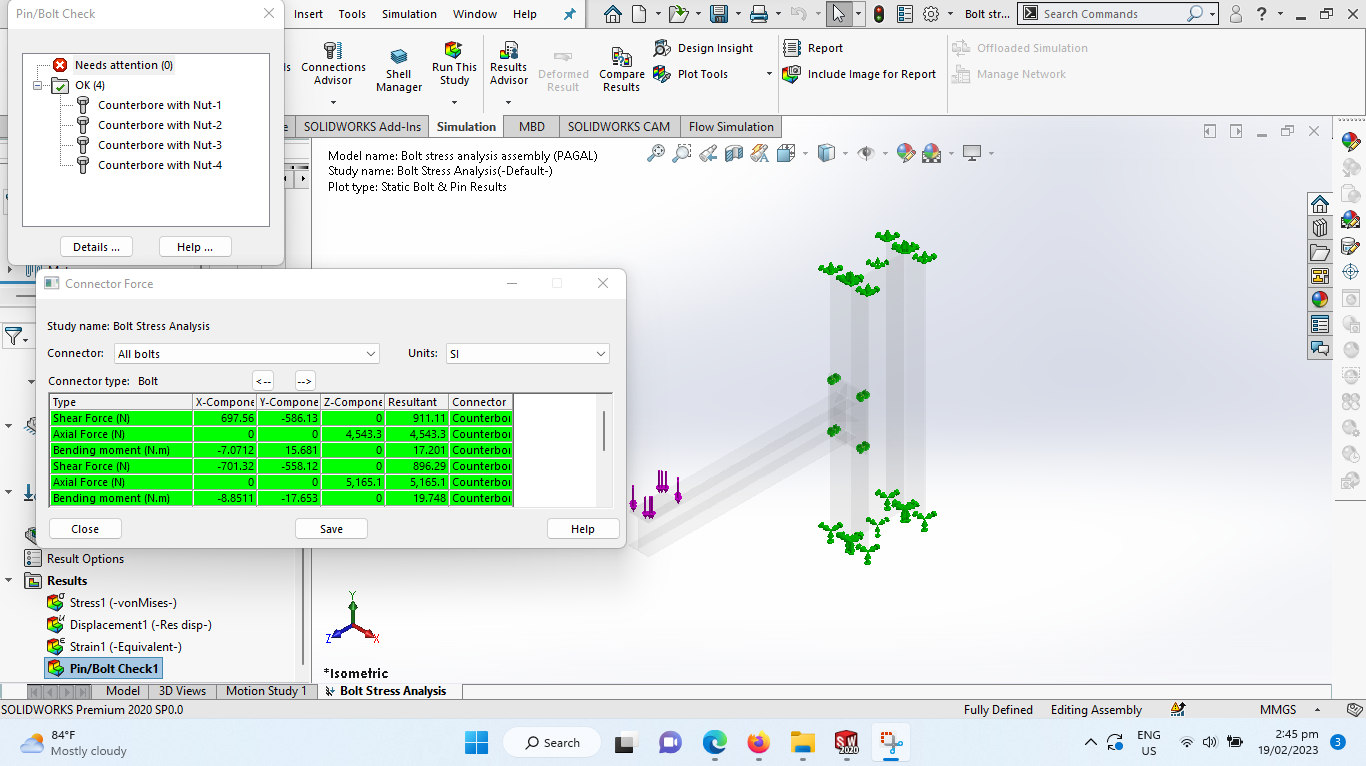Expand the Run This Study dropdown arrow

click(454, 102)
